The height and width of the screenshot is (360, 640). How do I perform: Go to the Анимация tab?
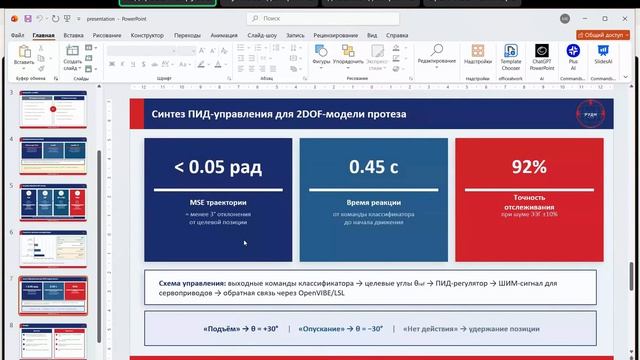click(224, 36)
